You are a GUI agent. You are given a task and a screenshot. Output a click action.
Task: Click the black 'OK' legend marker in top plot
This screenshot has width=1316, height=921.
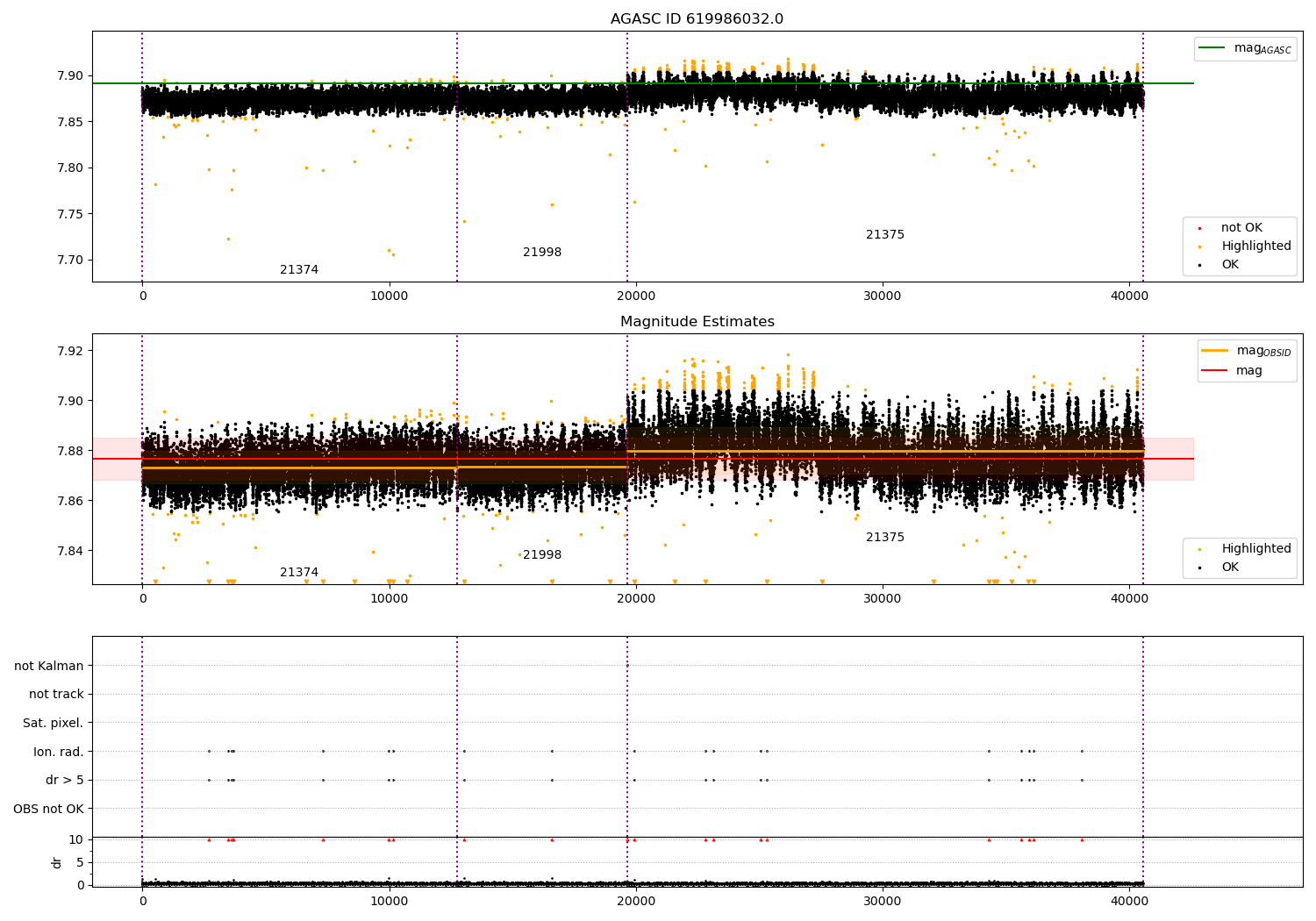click(x=1199, y=265)
